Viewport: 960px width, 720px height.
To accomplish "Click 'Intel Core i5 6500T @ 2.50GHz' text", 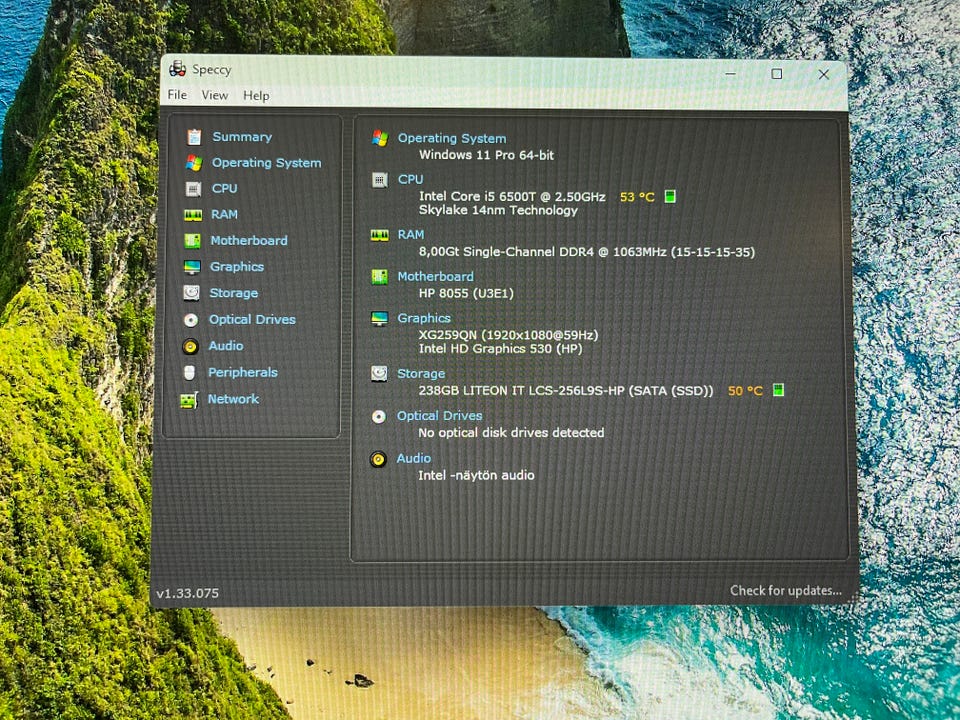I will pyautogui.click(x=512, y=197).
